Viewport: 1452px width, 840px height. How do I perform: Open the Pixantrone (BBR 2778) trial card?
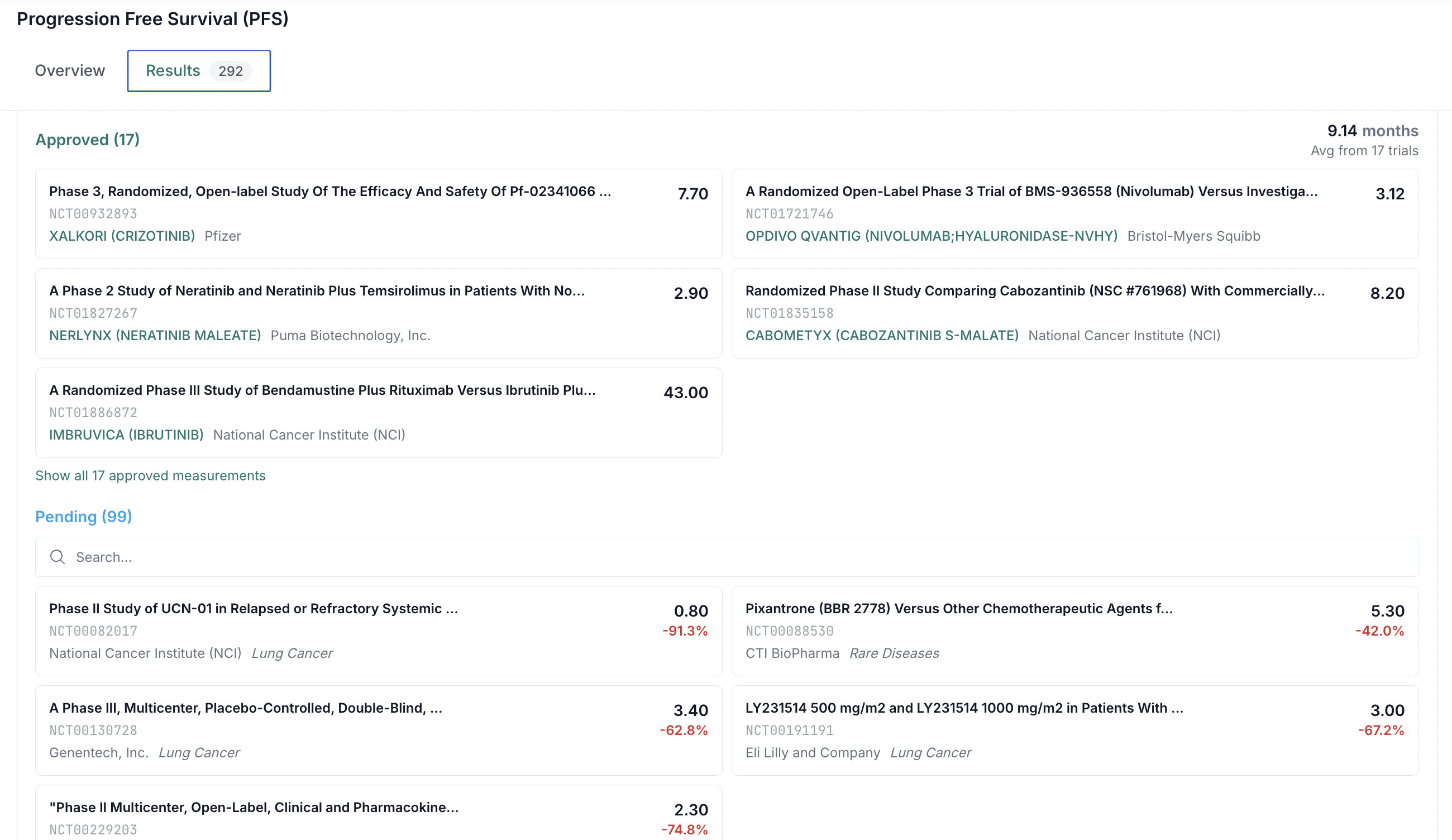coord(1074,631)
